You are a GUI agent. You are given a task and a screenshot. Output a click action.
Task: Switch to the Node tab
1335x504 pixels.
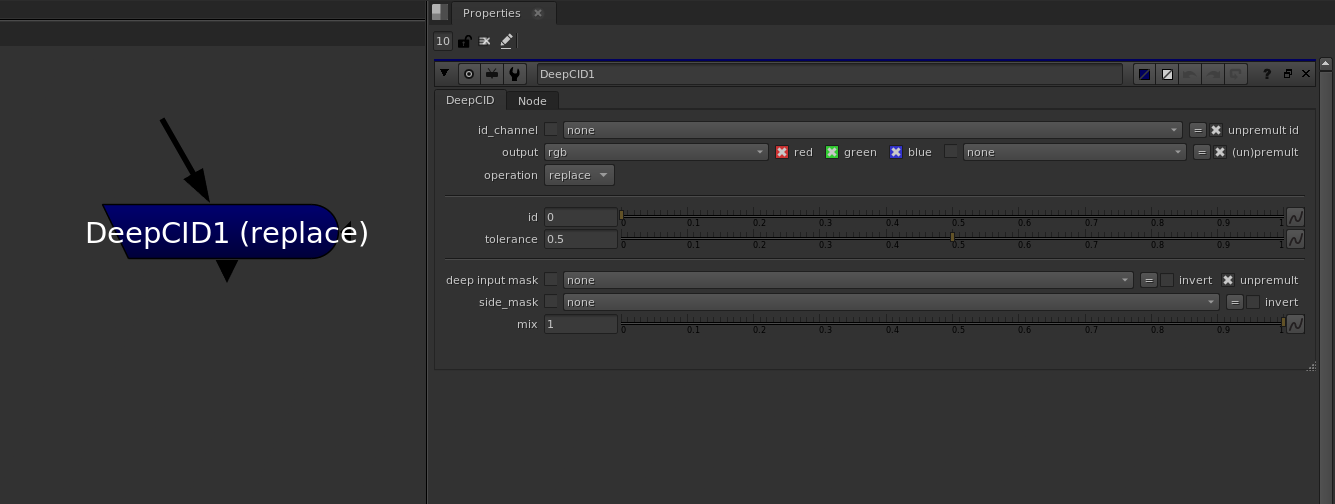click(532, 101)
